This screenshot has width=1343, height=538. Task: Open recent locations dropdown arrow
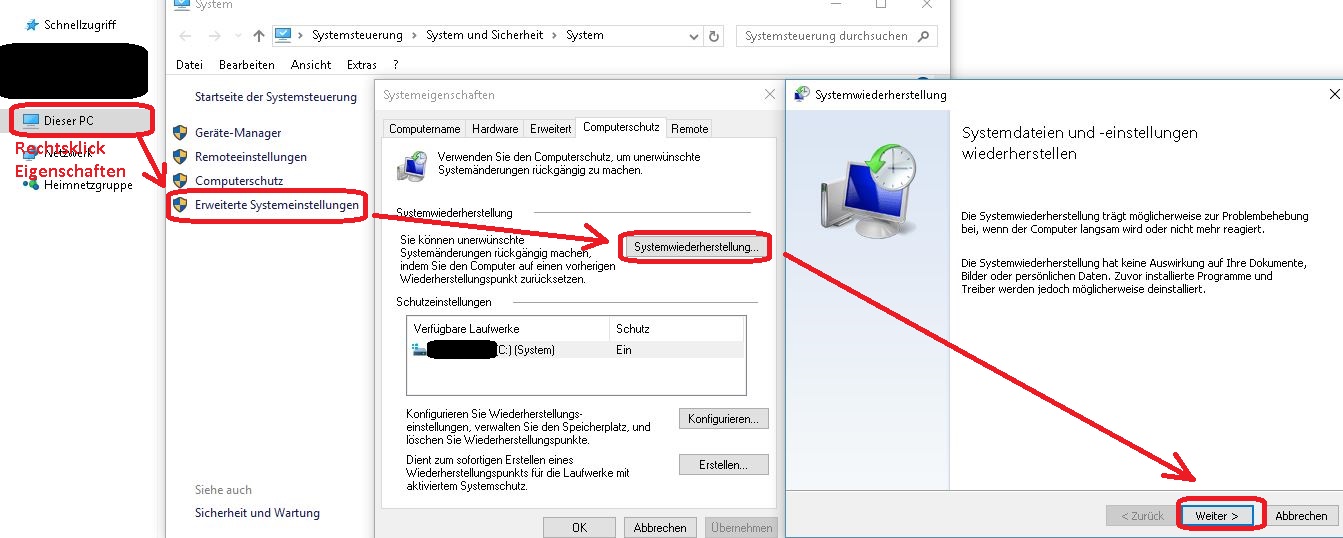pos(239,36)
